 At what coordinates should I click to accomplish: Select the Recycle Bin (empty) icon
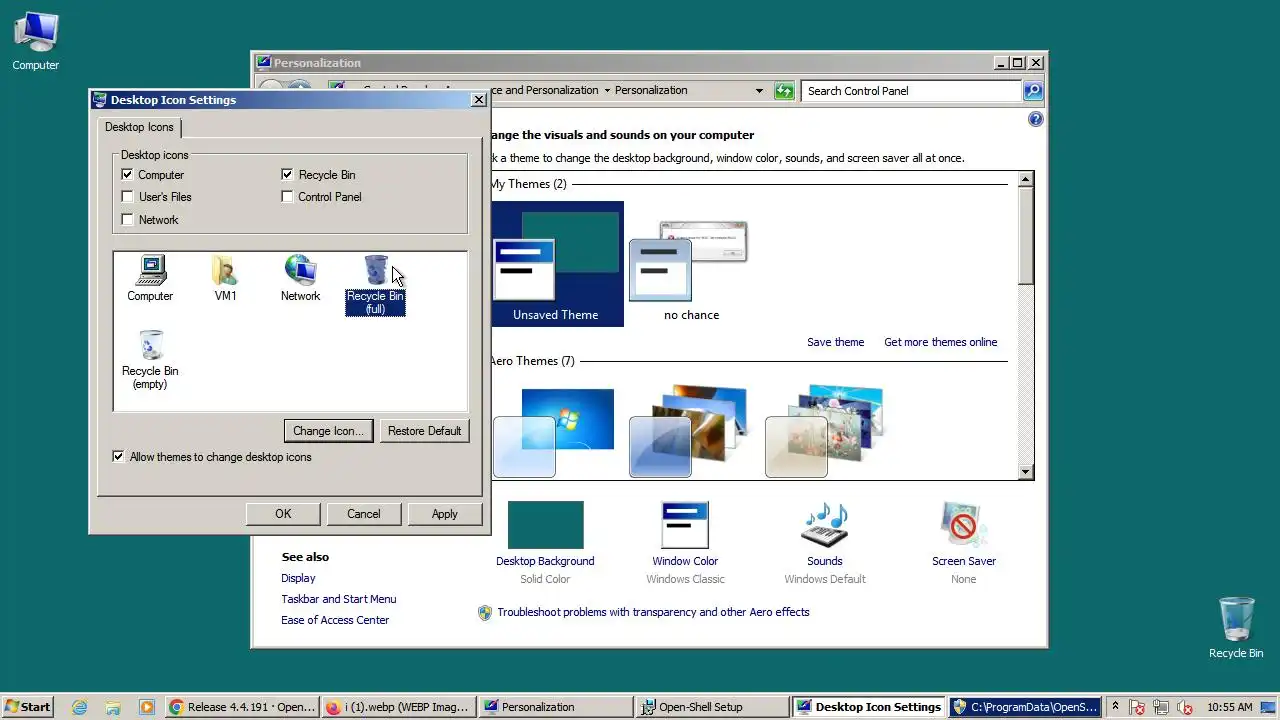click(150, 360)
